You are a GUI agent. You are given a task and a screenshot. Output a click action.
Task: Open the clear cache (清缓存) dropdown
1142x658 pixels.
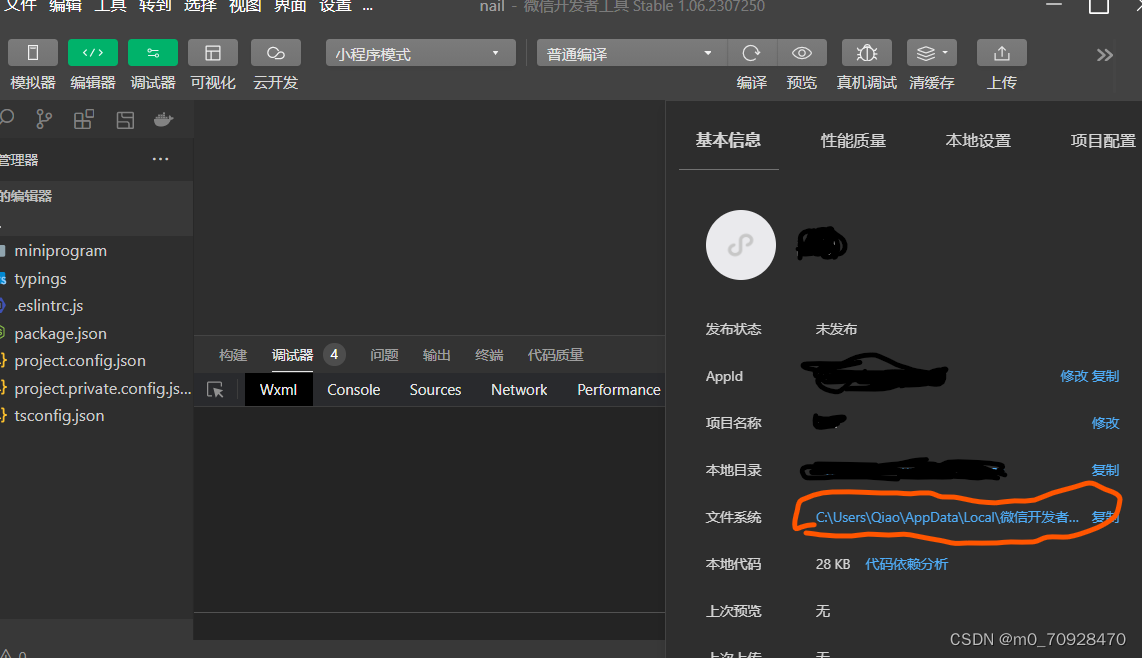(x=932, y=53)
